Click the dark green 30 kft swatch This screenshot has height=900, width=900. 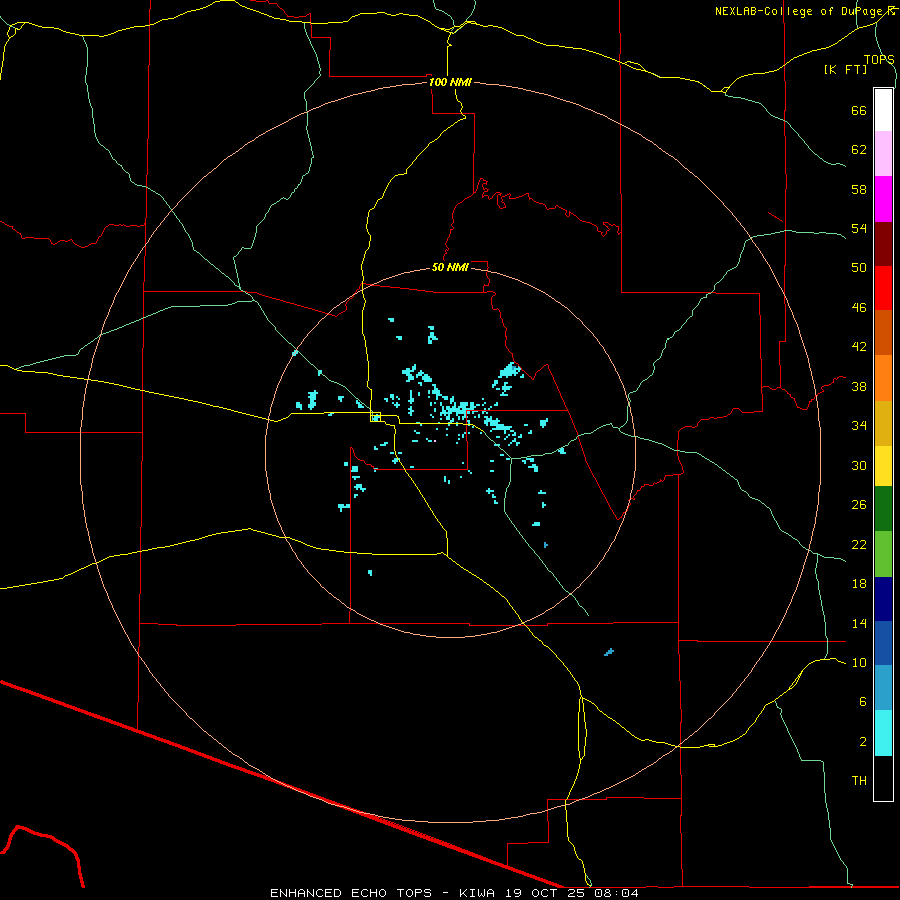(883, 509)
